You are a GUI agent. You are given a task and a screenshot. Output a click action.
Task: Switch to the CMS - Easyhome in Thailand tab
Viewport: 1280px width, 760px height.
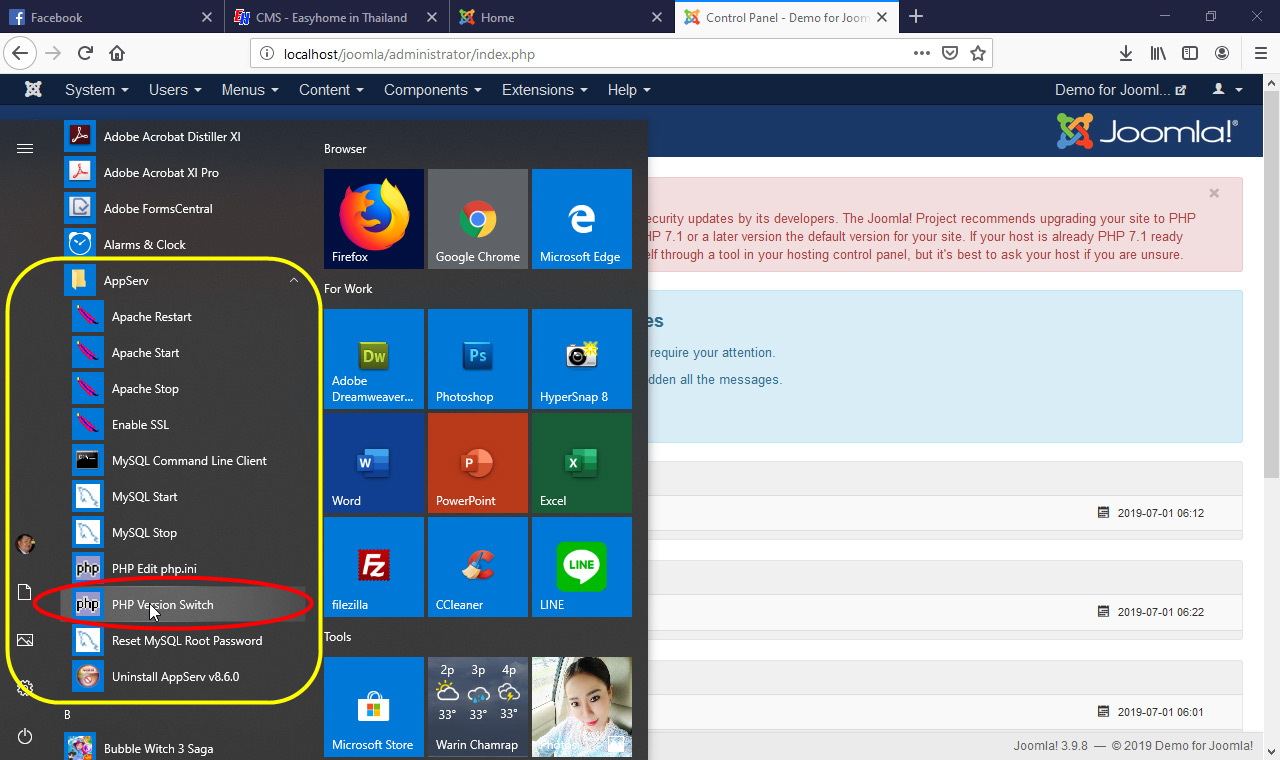[x=330, y=17]
